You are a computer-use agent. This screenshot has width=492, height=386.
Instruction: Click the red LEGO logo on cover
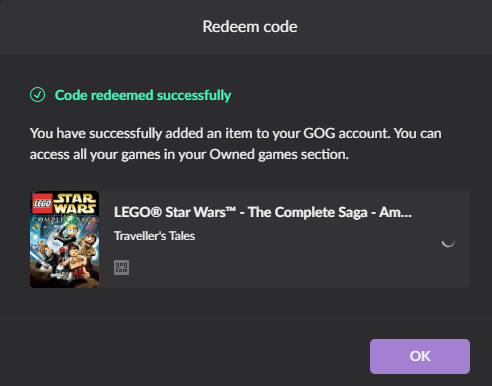42,203
